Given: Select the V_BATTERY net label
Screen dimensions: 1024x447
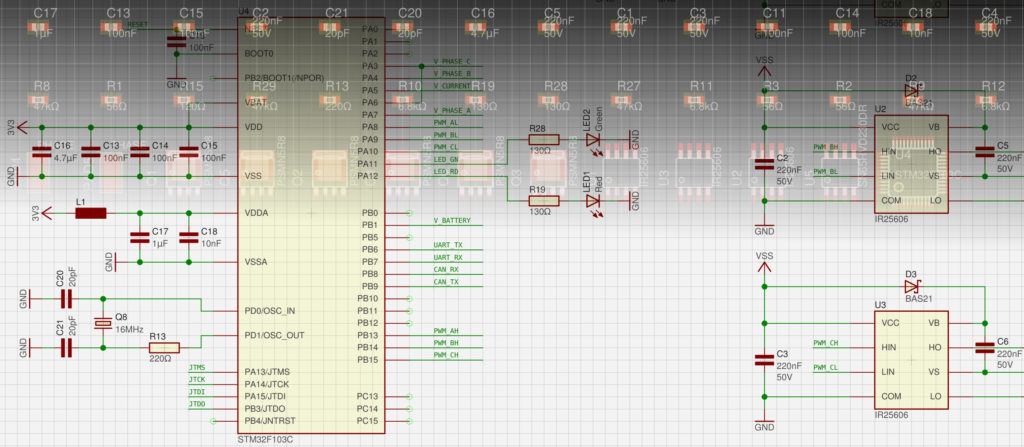Looking at the screenshot, I should (x=451, y=220).
